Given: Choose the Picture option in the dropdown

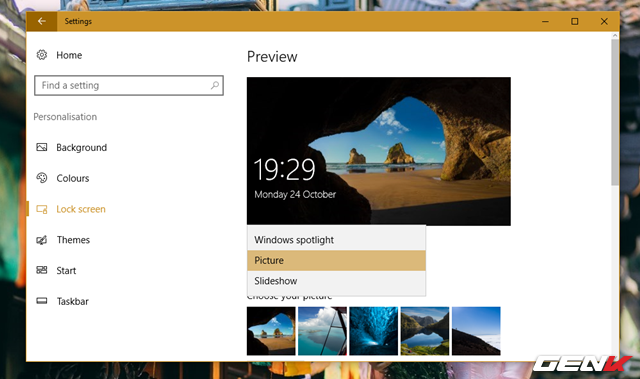Looking at the screenshot, I should [x=336, y=260].
